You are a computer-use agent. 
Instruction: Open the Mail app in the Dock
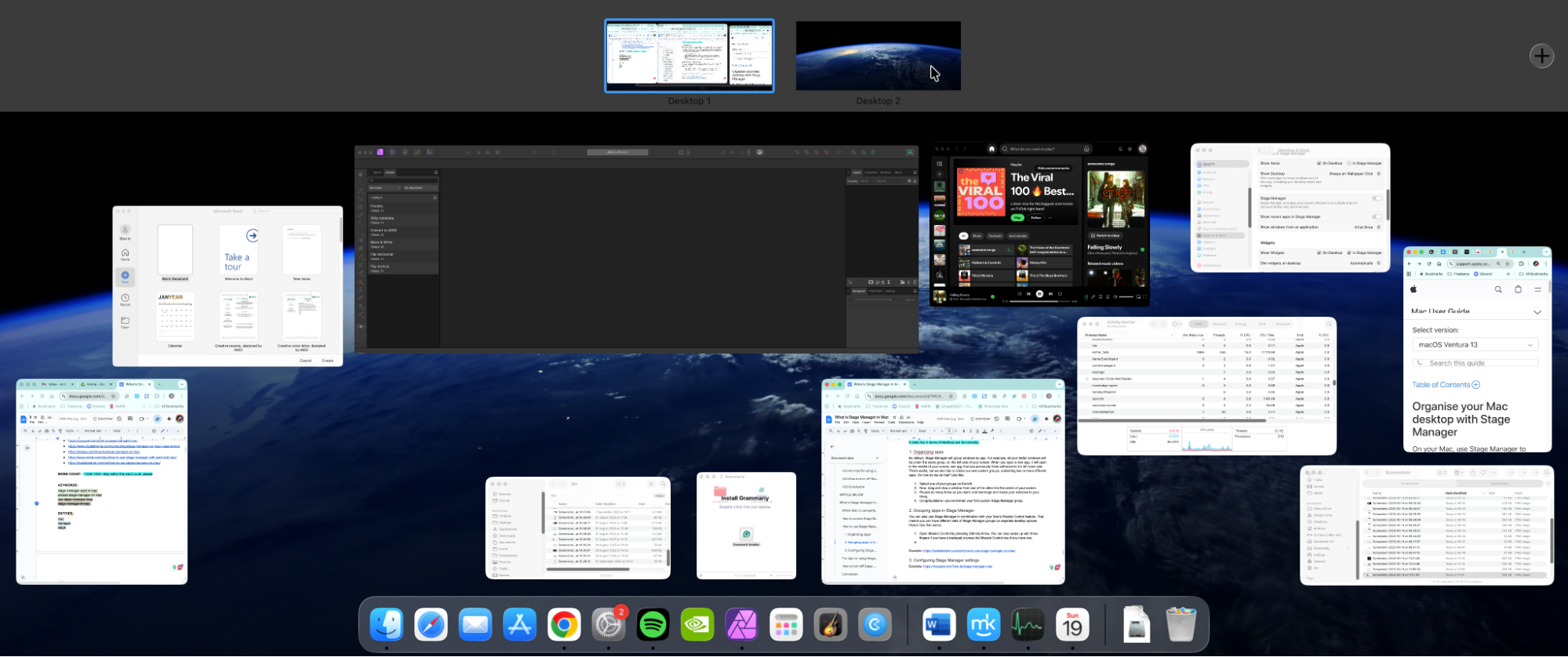475,625
